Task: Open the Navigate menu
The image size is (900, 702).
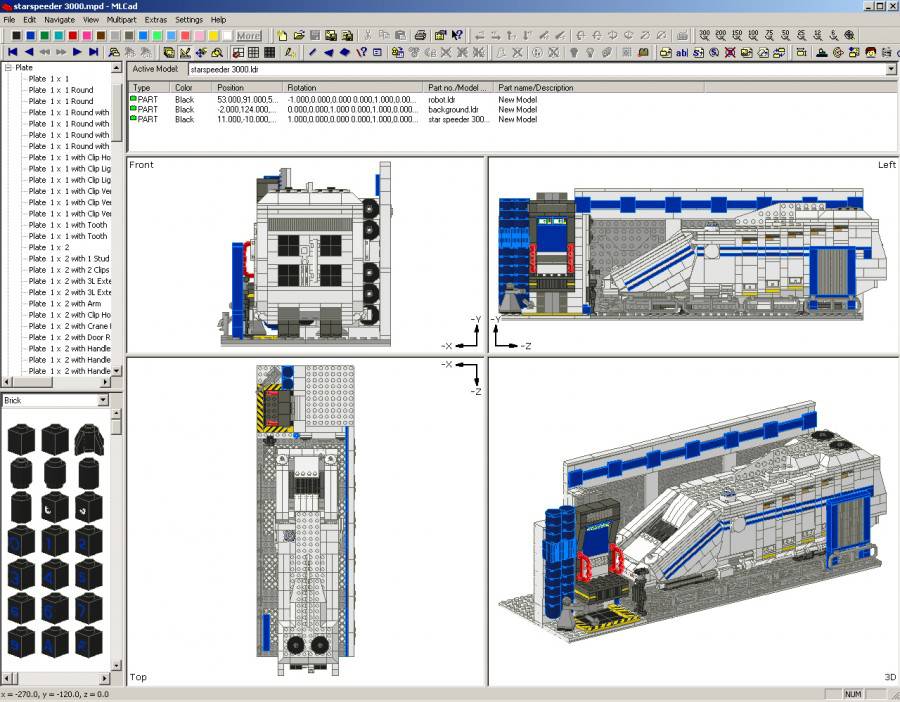Action: (x=59, y=20)
